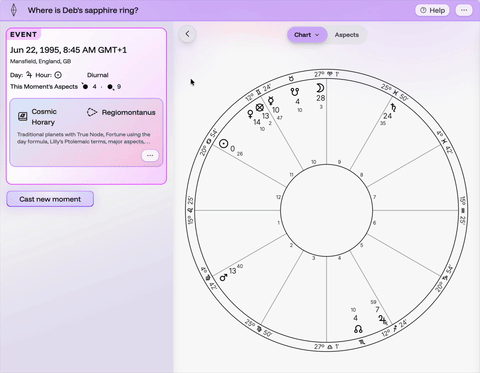Viewport: 480px width, 373px height.
Task: Click the Sun hour ruler glyph
Action: [x=58, y=75]
